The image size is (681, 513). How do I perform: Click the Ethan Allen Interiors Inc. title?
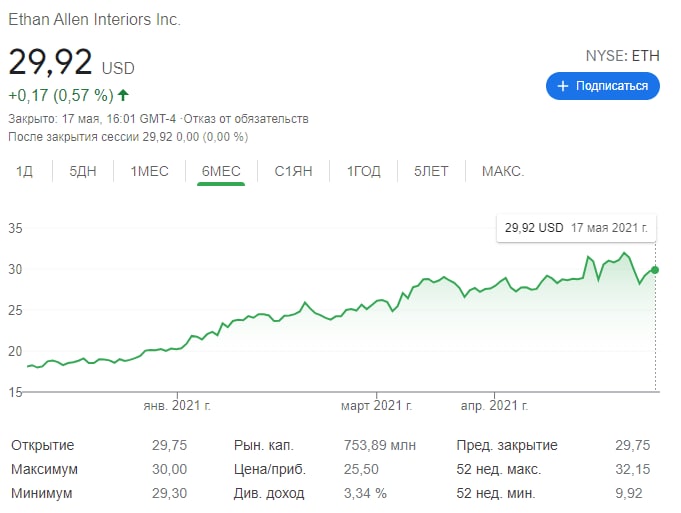click(94, 20)
